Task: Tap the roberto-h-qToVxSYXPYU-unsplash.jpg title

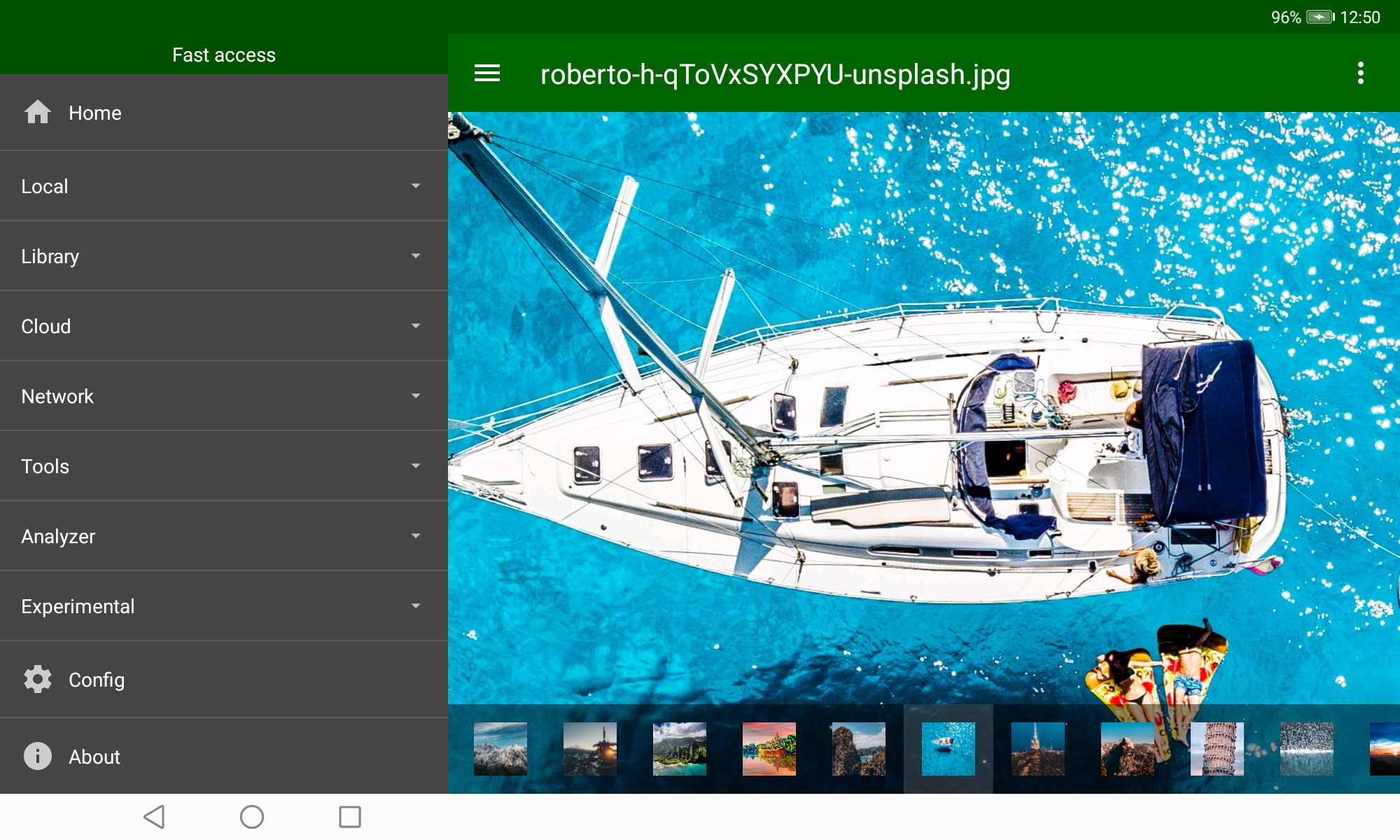Action: (775, 74)
